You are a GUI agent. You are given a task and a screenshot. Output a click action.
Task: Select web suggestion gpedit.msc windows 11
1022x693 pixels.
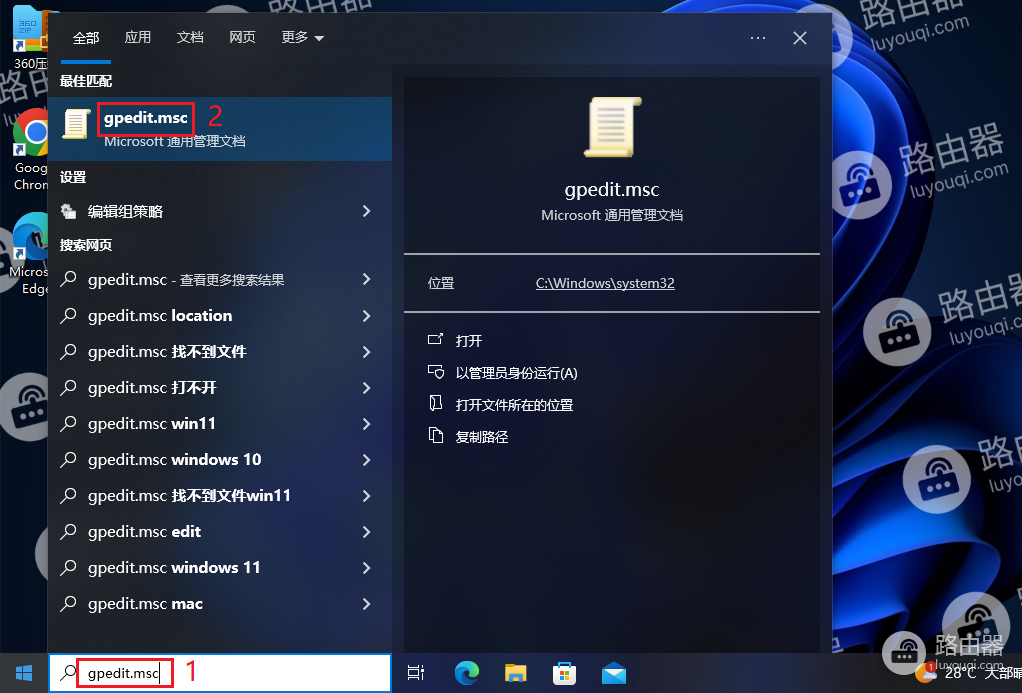pos(220,568)
